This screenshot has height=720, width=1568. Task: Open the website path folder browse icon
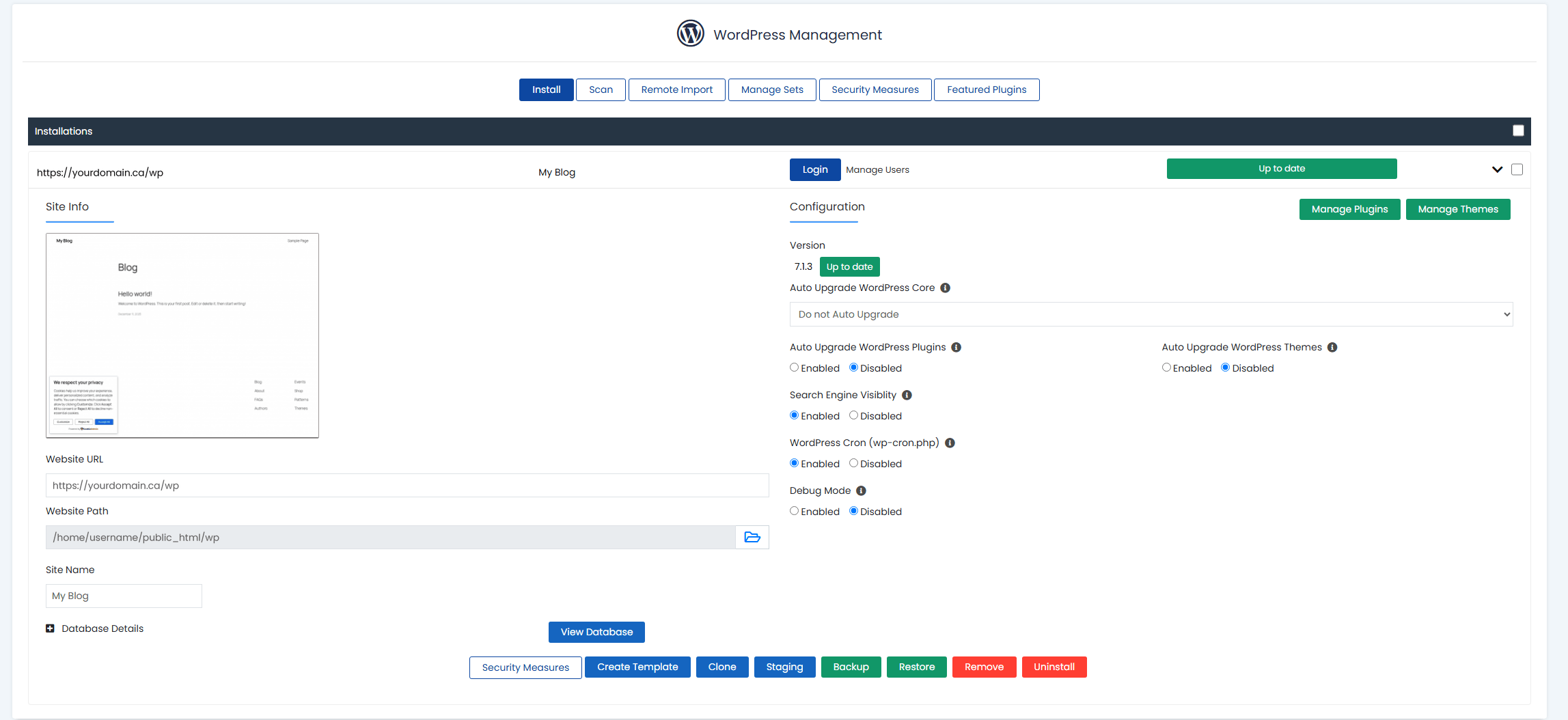(752, 537)
